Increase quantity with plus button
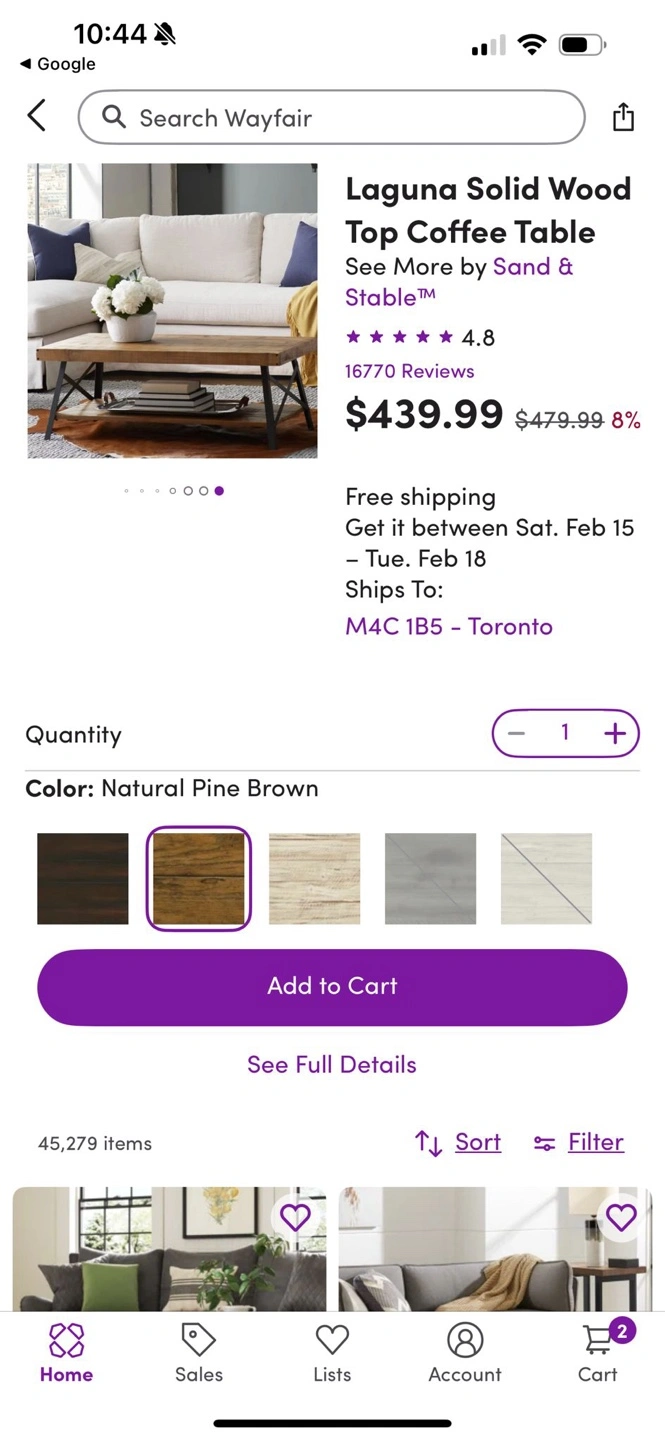 click(x=615, y=734)
